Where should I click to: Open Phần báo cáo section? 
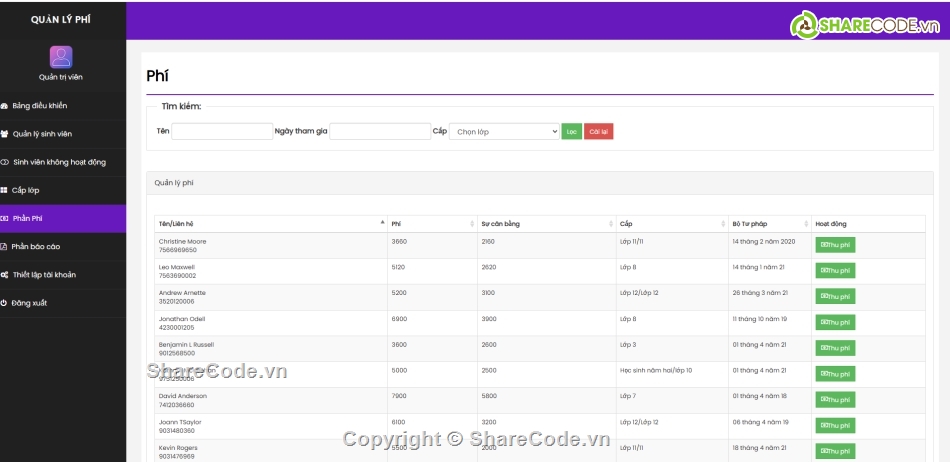coord(63,246)
